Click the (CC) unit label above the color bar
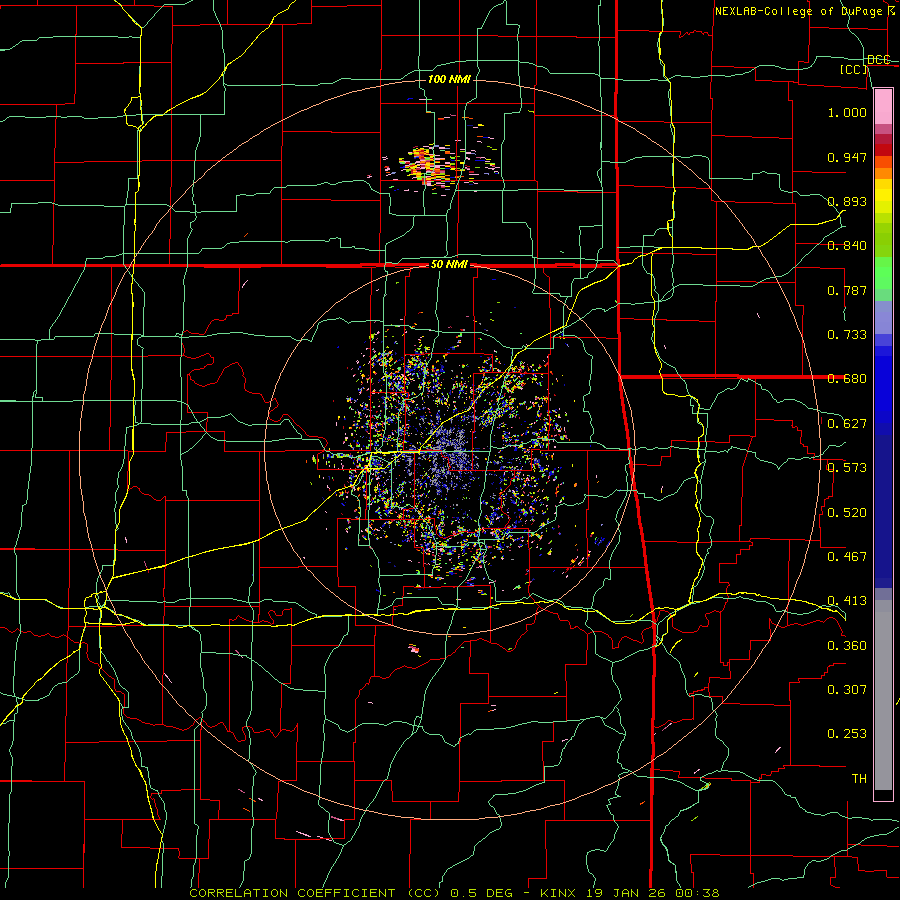The width and height of the screenshot is (900, 900). (854, 69)
